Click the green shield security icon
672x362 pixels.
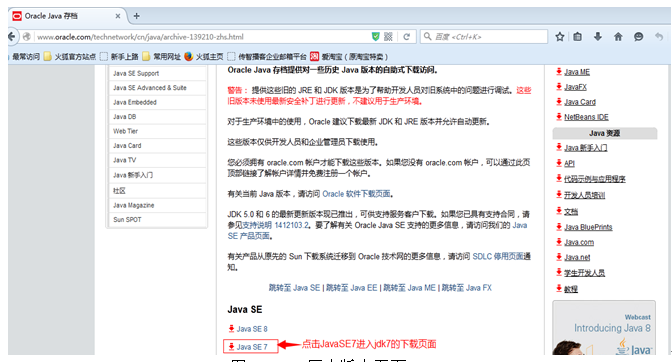375,37
